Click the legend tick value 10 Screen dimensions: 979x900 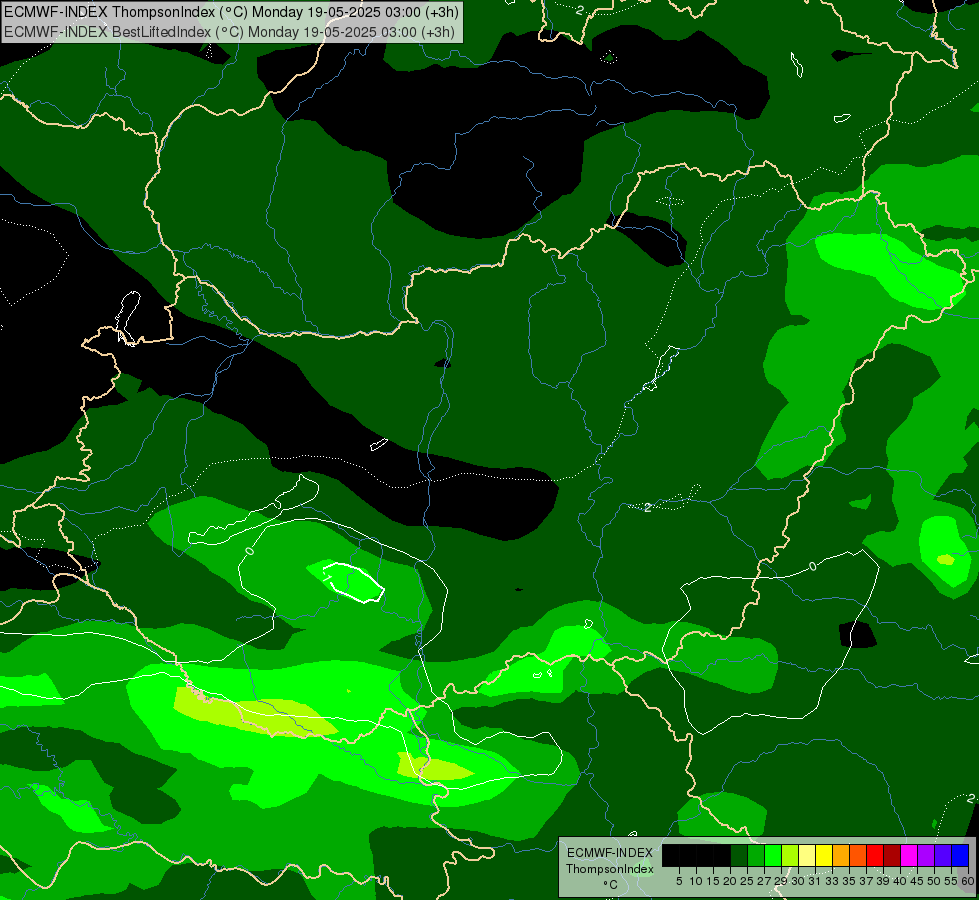tap(696, 881)
